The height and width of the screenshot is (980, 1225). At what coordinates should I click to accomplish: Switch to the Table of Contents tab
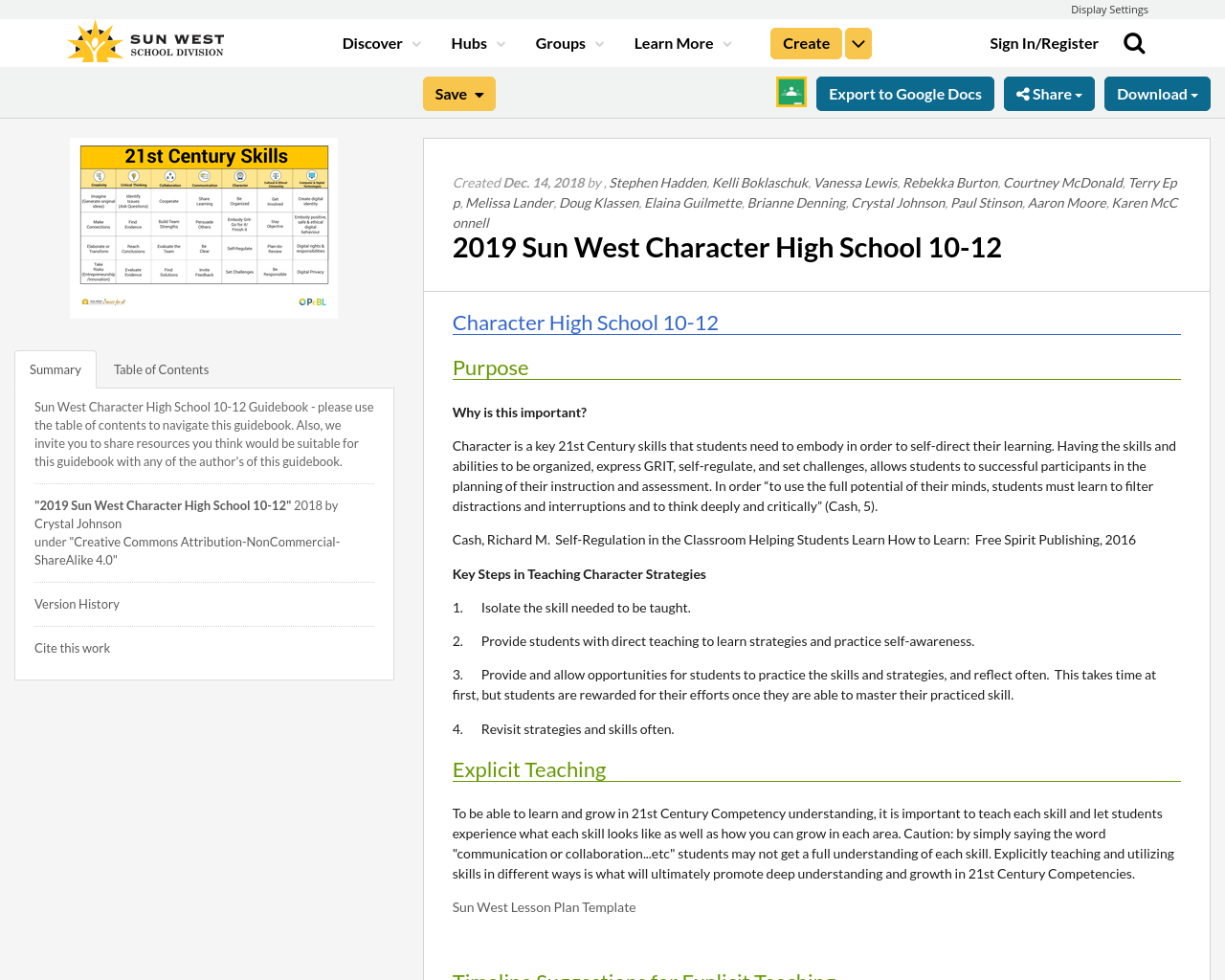(x=161, y=367)
